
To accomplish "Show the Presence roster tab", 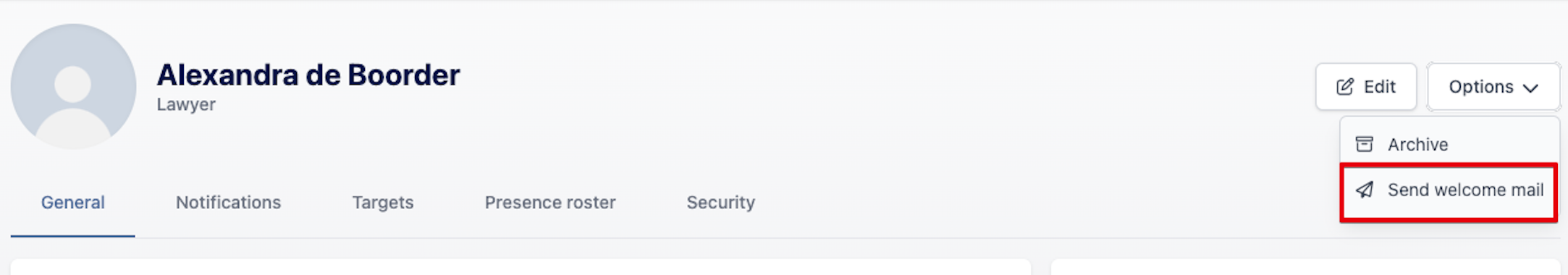I will tap(550, 203).
